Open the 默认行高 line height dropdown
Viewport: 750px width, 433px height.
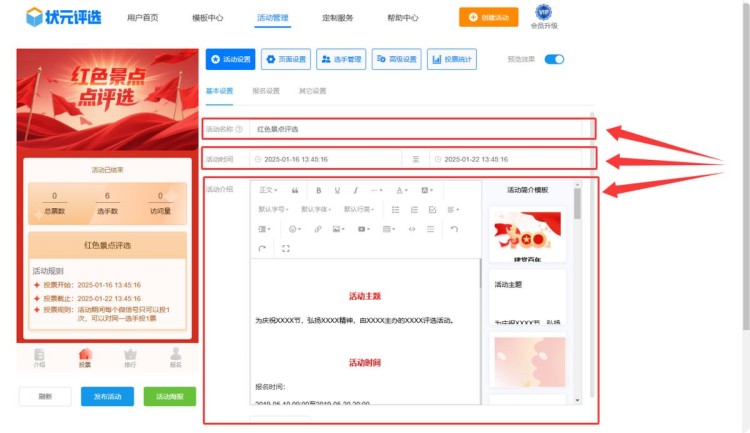(359, 210)
